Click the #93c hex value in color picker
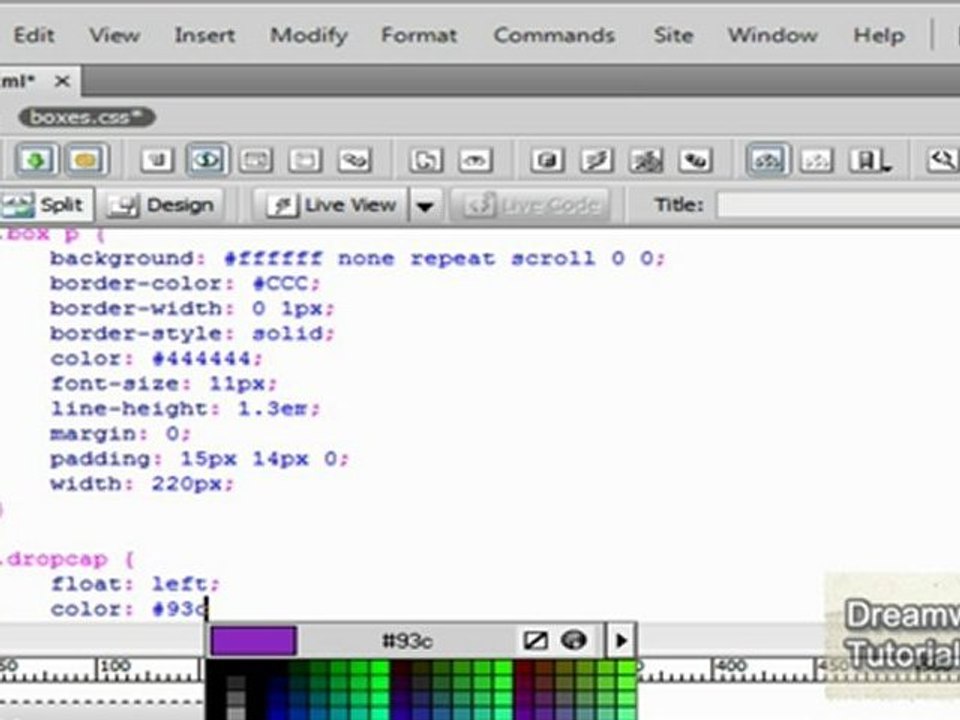960x720 pixels. pyautogui.click(x=407, y=641)
